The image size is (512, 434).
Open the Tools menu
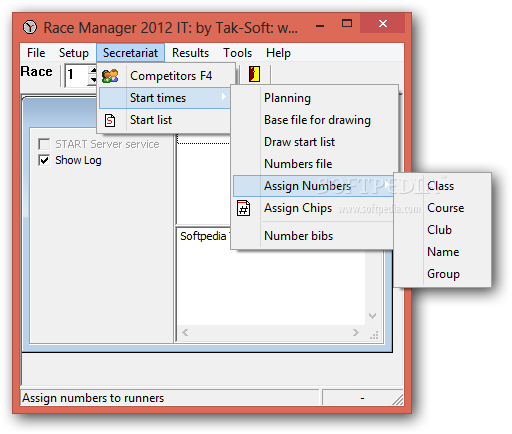237,53
